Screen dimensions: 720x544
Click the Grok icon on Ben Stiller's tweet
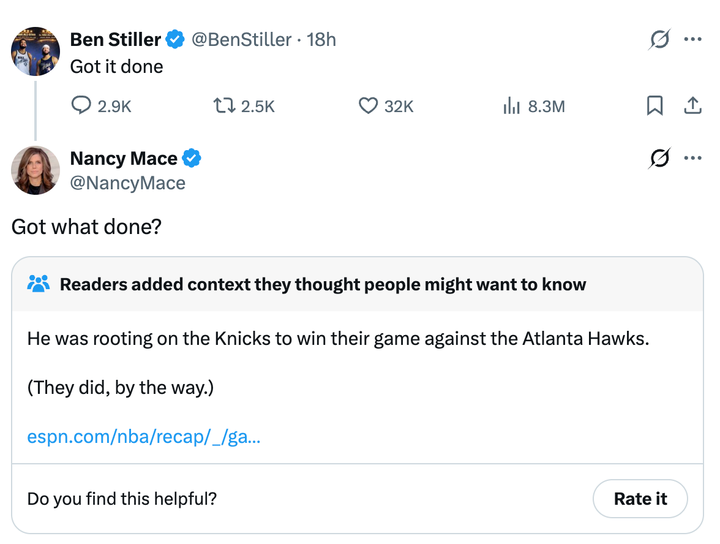[659, 40]
